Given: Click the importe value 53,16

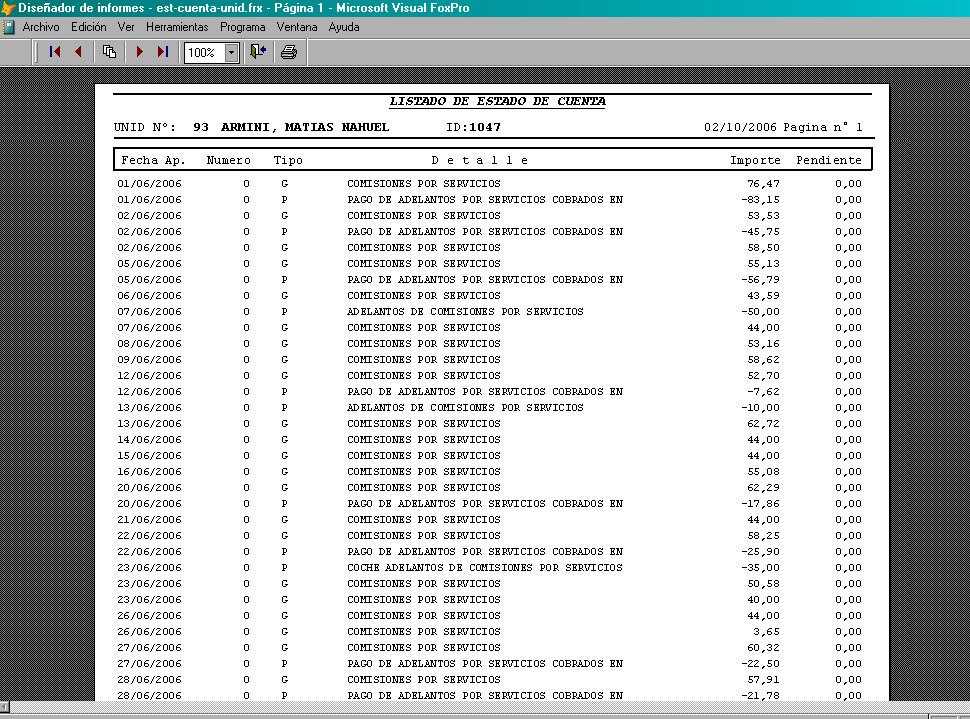Looking at the screenshot, I should (x=763, y=343).
